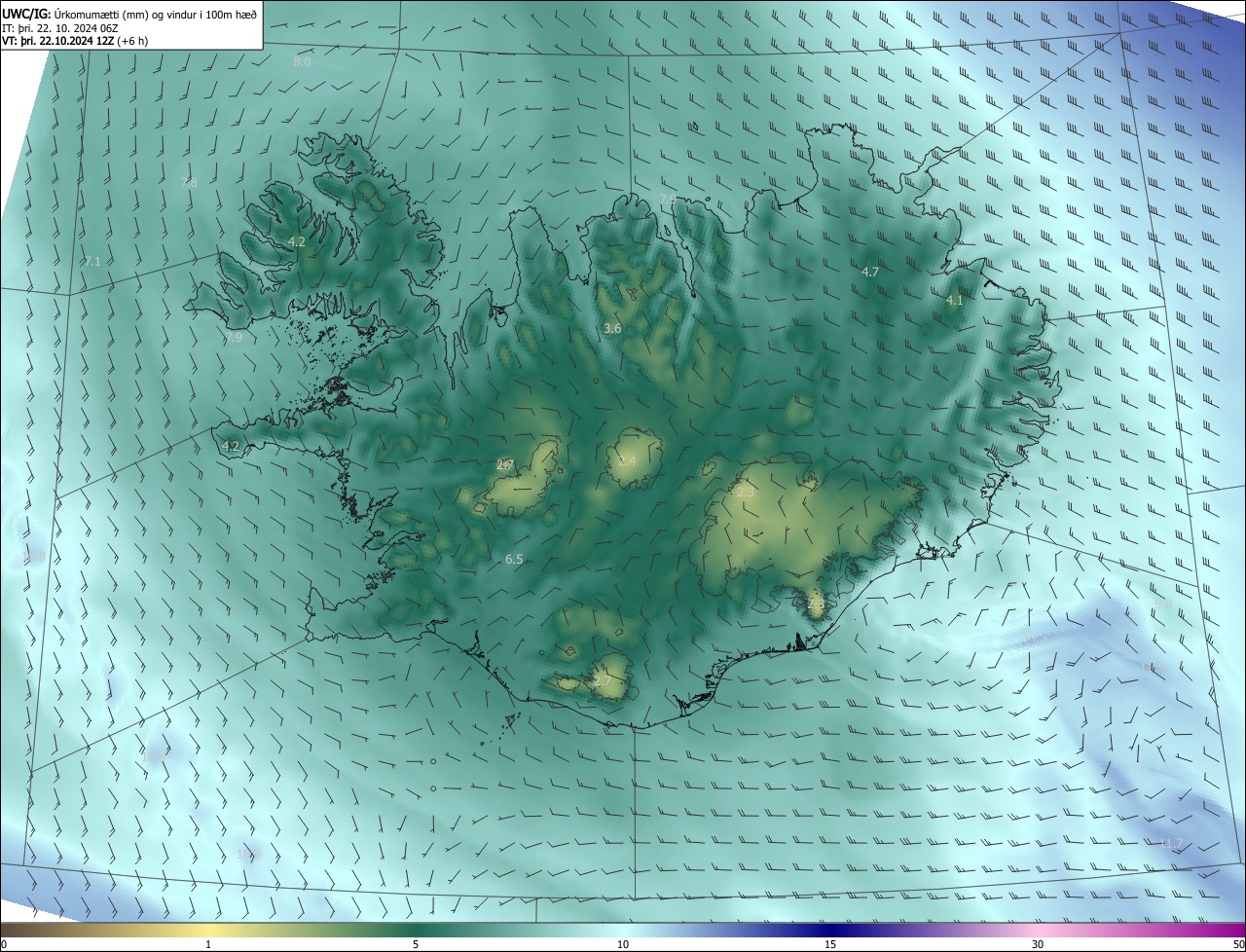Click the '4.1' value label in northeast Iceland
Image resolution: width=1246 pixels, height=952 pixels.
954,301
